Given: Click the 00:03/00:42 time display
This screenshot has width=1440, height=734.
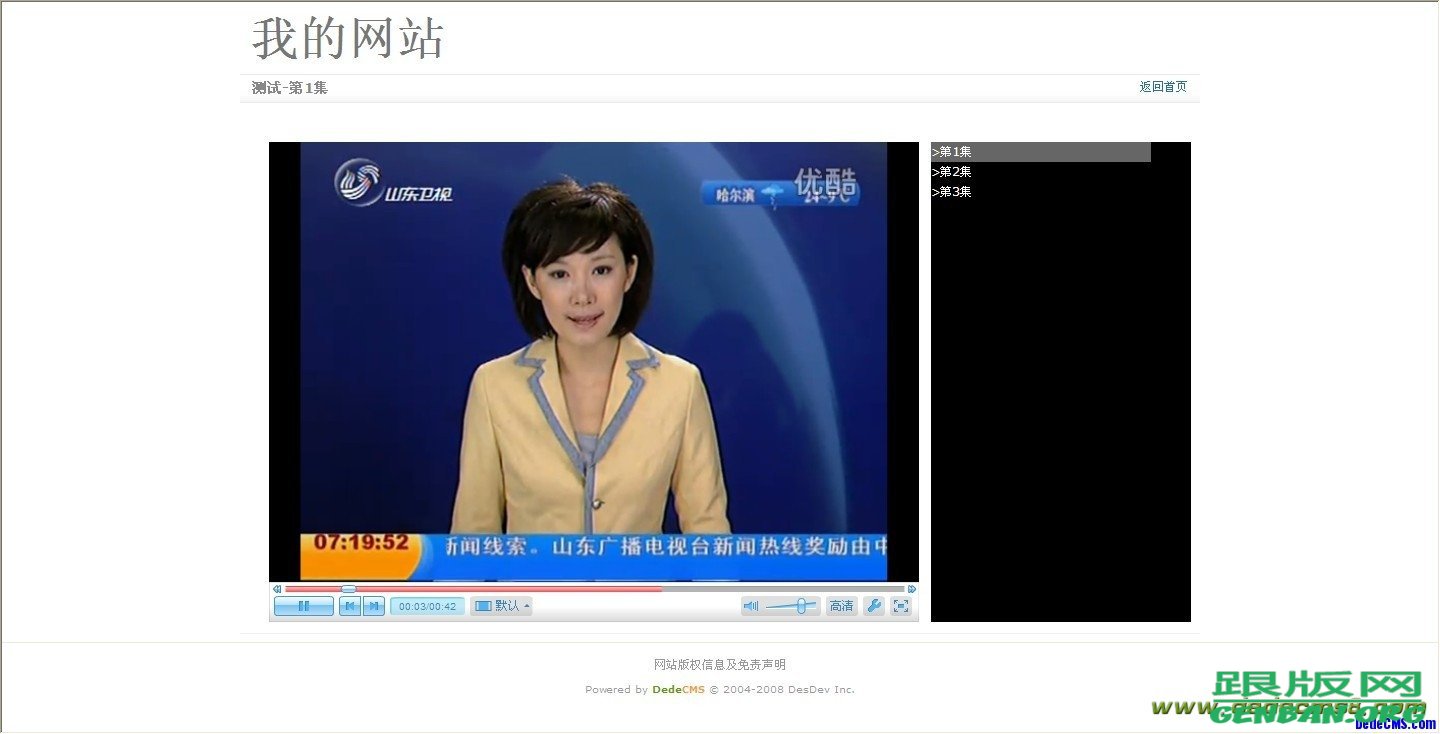Looking at the screenshot, I should pos(427,605).
